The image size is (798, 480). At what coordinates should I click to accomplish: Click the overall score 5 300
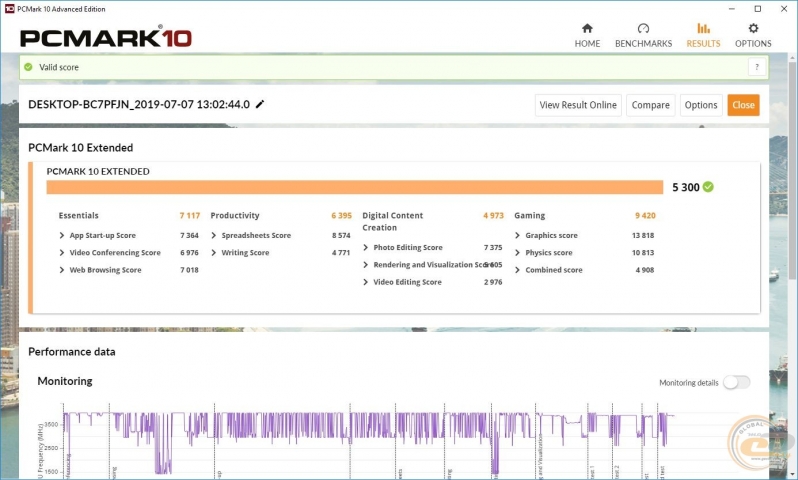(686, 187)
